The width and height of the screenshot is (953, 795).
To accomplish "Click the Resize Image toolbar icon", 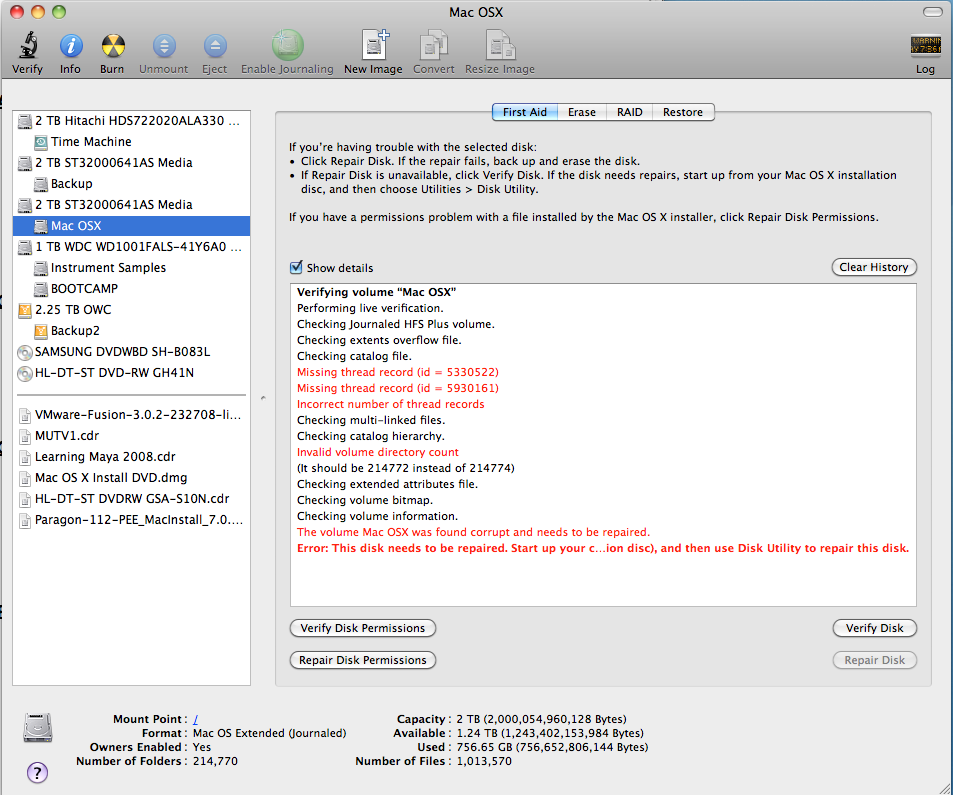I will point(500,45).
